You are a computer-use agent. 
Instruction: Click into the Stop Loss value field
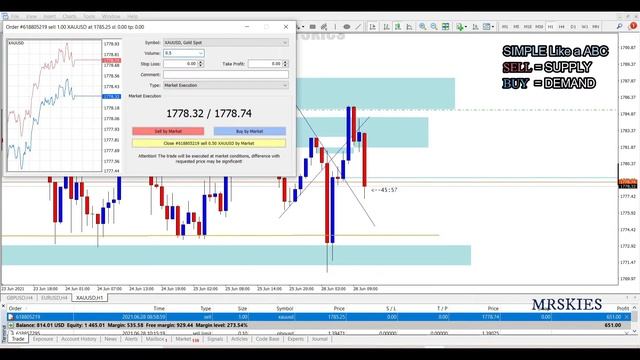(x=180, y=64)
